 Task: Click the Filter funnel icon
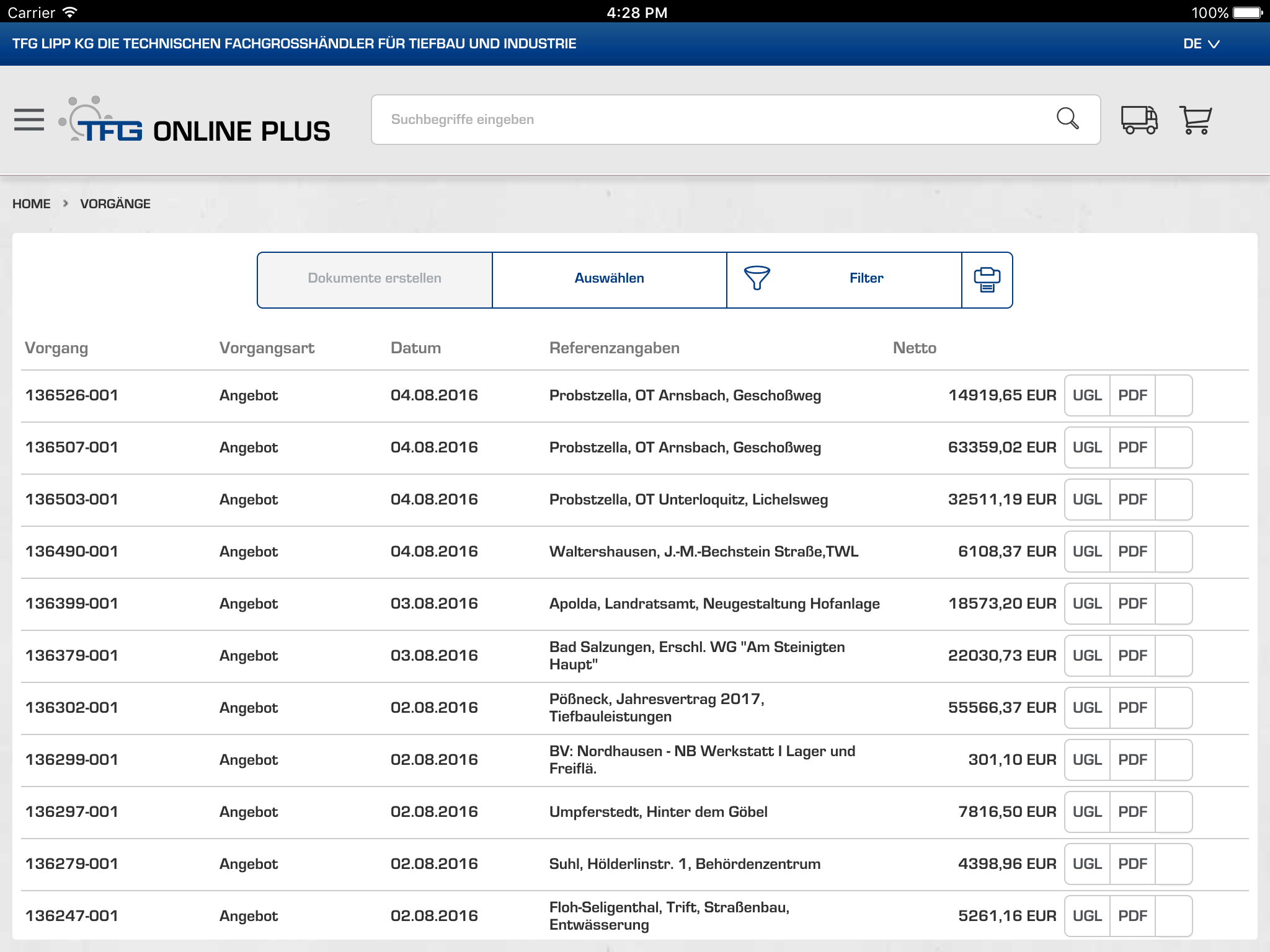click(757, 278)
